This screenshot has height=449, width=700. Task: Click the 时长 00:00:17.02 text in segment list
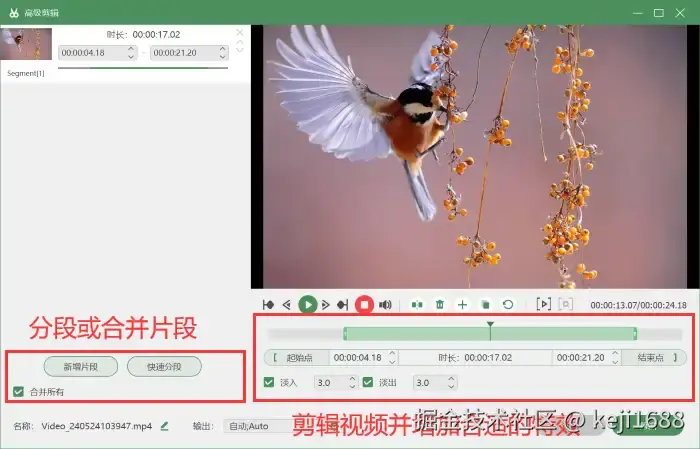pyautogui.click(x=143, y=34)
